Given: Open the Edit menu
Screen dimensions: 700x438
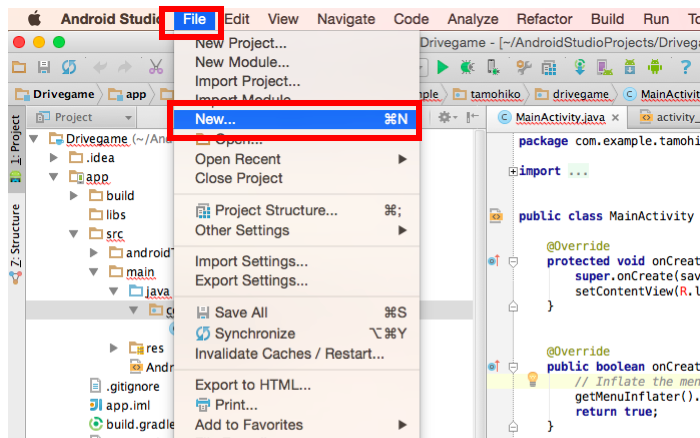Looking at the screenshot, I should click(x=237, y=19).
